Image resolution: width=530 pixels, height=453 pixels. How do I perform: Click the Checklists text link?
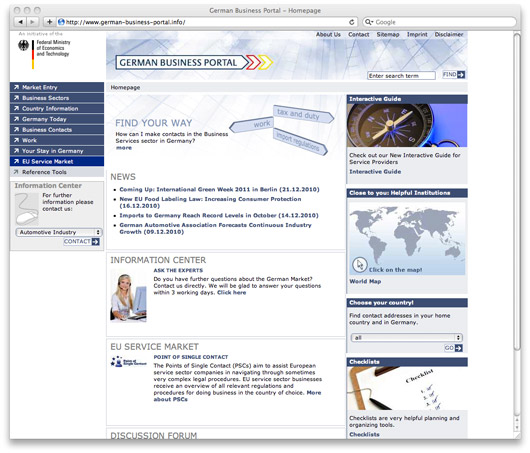coord(364,434)
